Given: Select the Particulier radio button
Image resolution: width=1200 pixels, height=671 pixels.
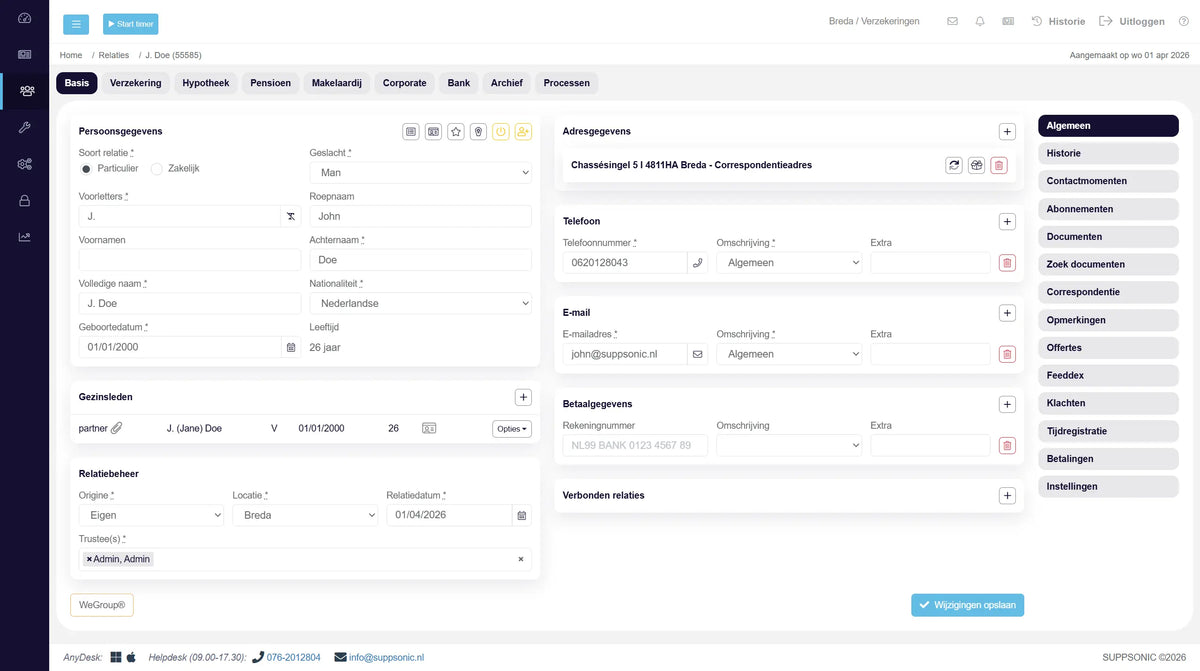Looking at the screenshot, I should [86, 169].
